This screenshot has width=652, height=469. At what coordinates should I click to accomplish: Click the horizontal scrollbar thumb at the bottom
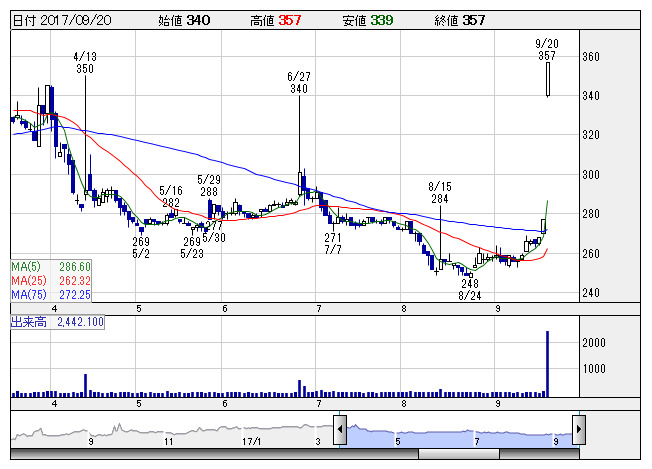click(459, 454)
